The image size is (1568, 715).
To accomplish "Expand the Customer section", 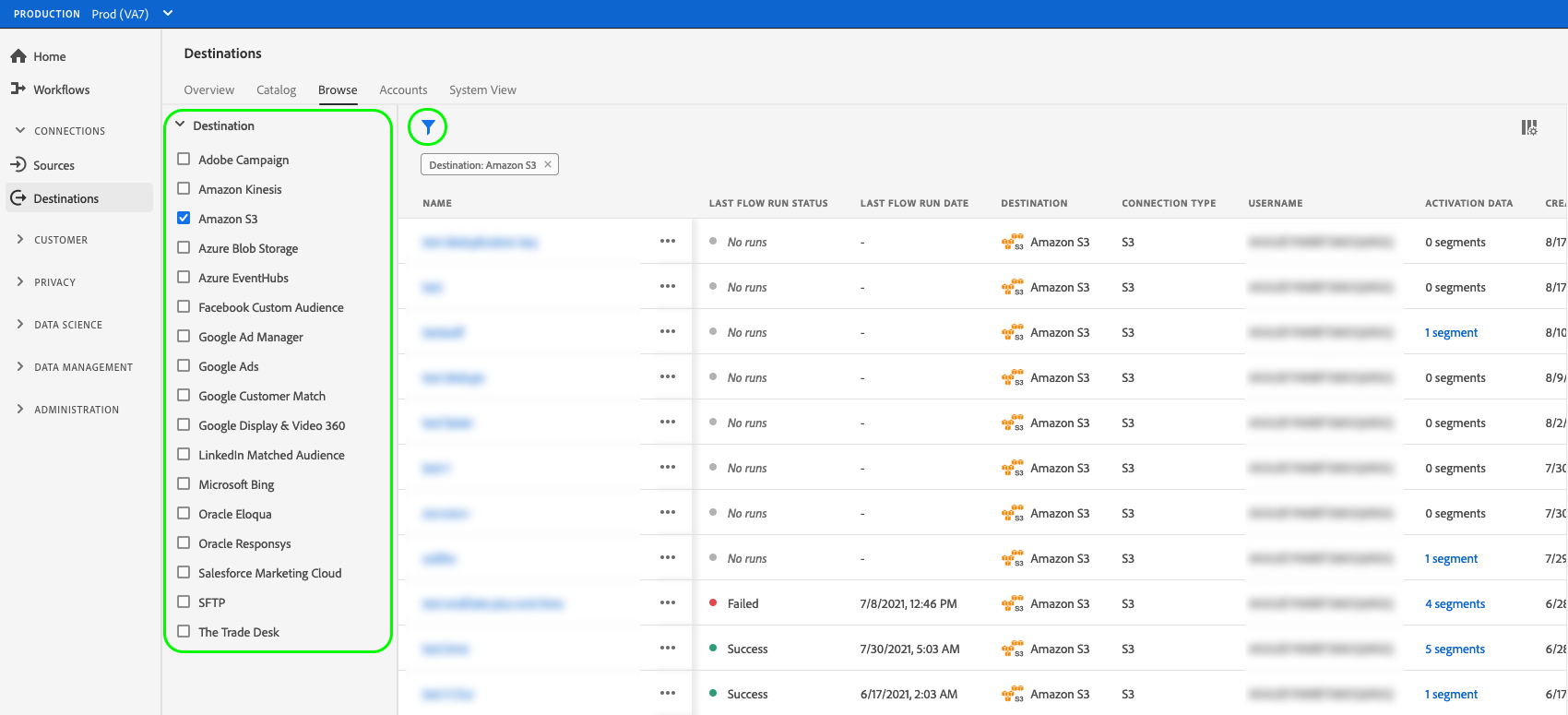I will point(20,239).
